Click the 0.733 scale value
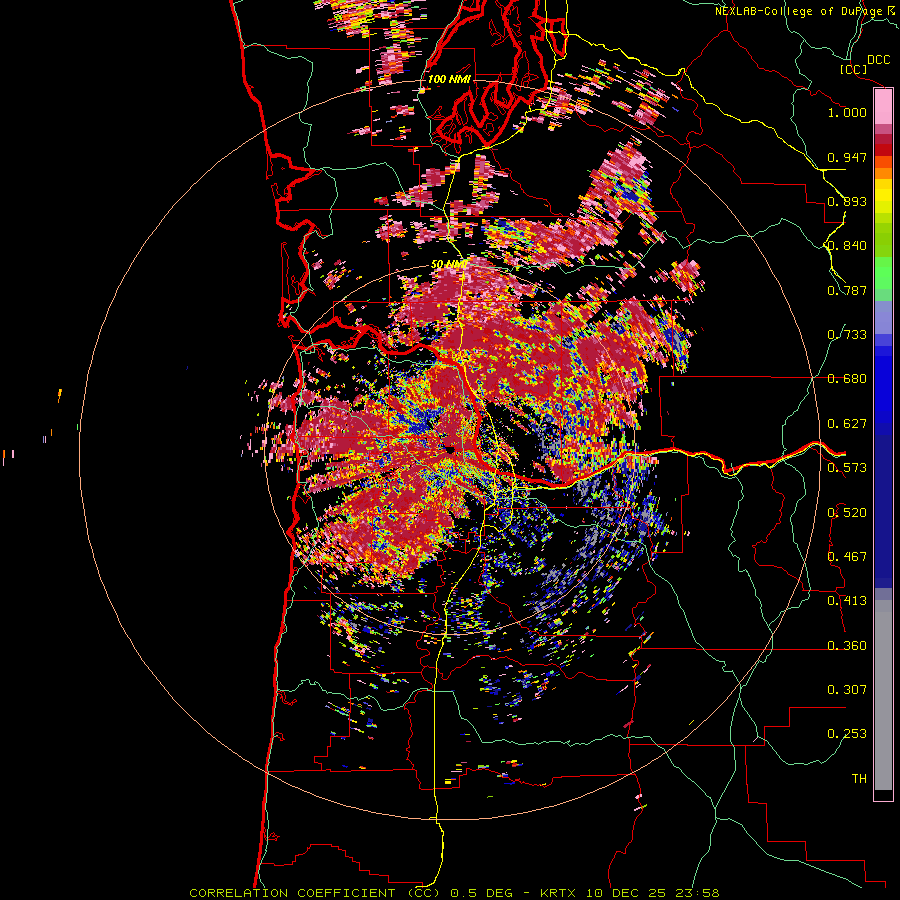The width and height of the screenshot is (900, 900). point(847,335)
